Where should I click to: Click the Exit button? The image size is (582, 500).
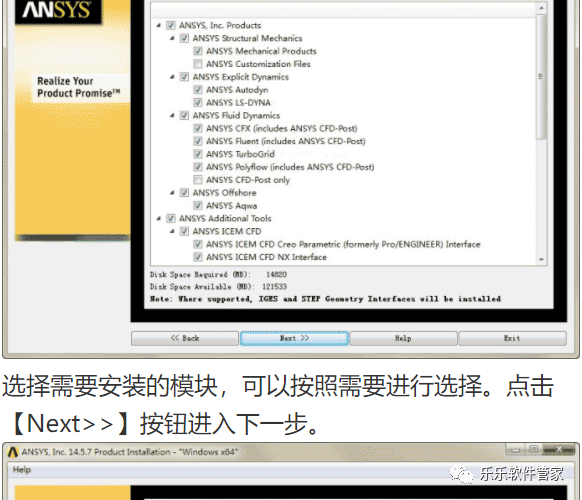coord(513,338)
